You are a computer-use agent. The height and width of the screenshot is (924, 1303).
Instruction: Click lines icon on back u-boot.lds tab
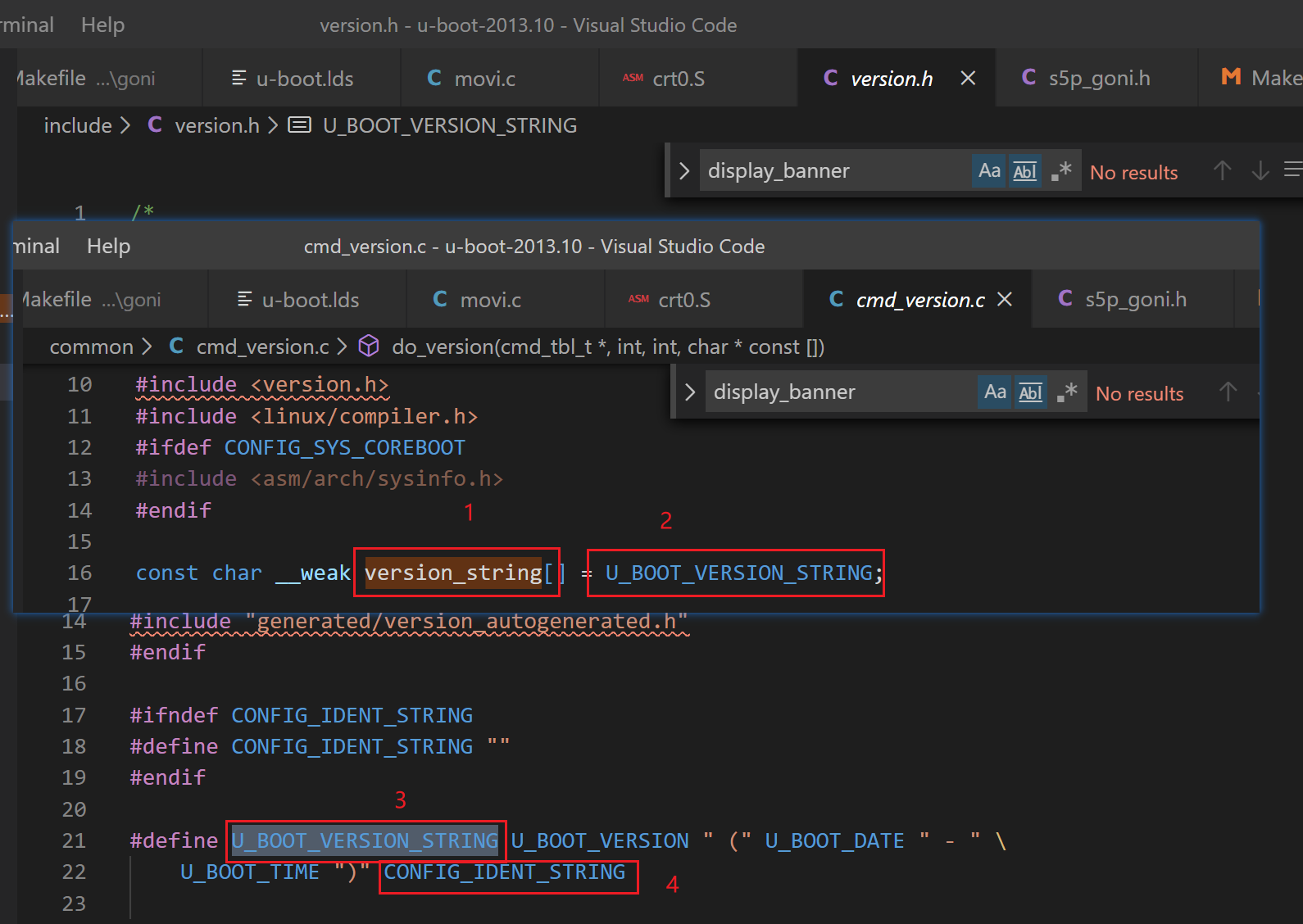click(239, 78)
